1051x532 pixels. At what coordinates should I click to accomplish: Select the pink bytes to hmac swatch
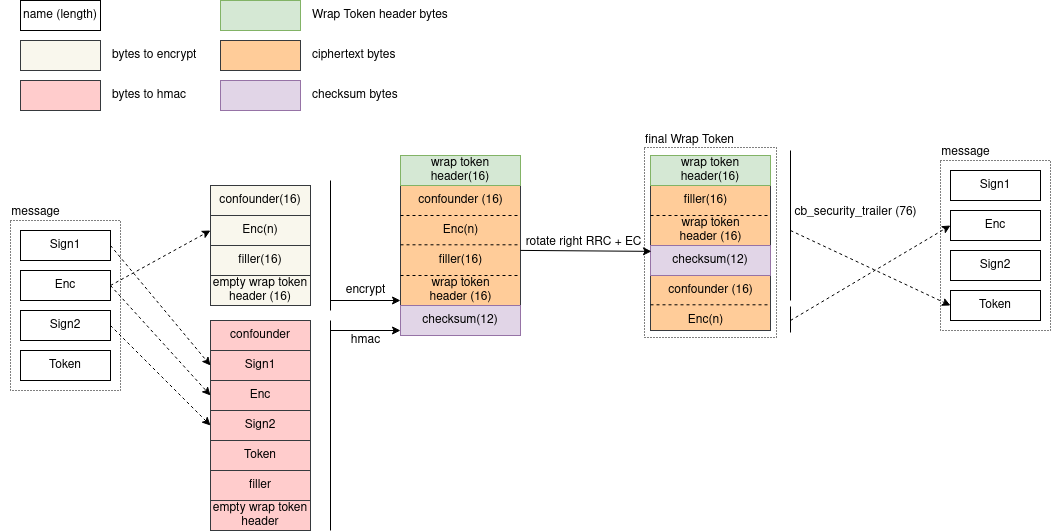click(x=60, y=95)
